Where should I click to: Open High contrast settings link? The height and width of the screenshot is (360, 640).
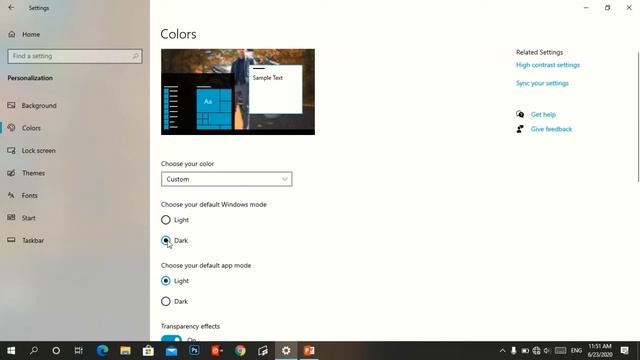tap(548, 65)
